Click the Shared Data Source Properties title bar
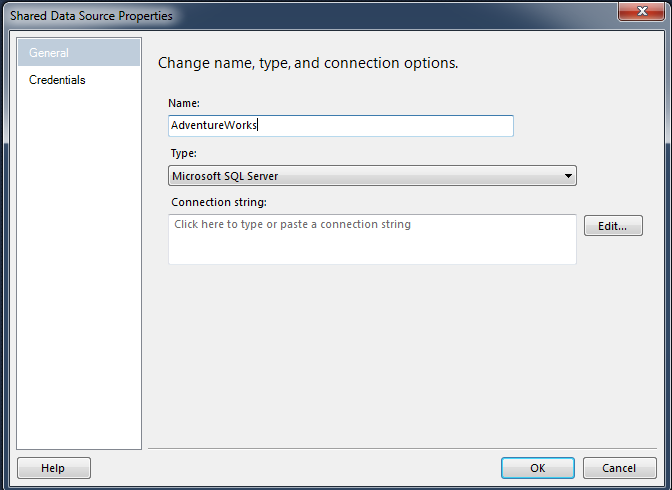Image resolution: width=672 pixels, height=490 pixels. pos(300,15)
